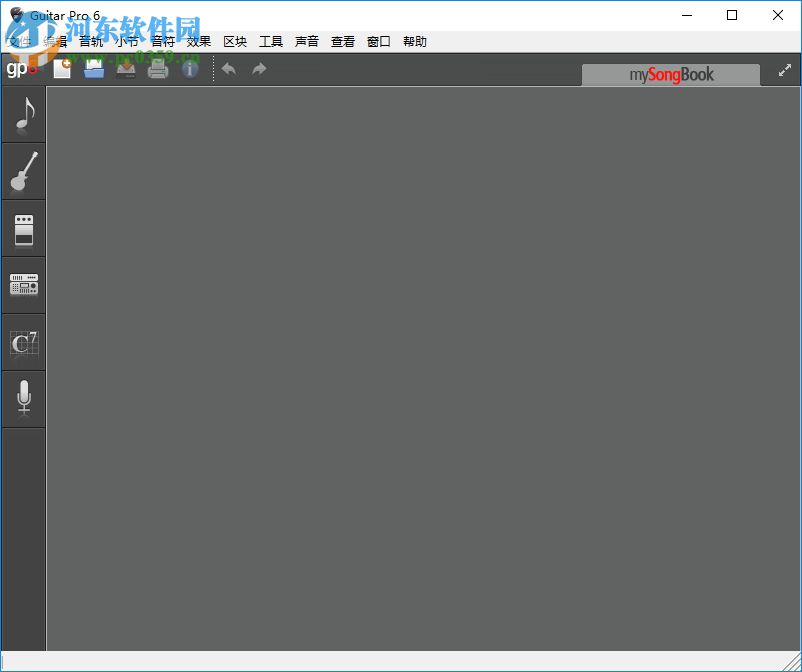Open the microphone lyrics panel
Screen dimensions: 802x672
[24, 399]
